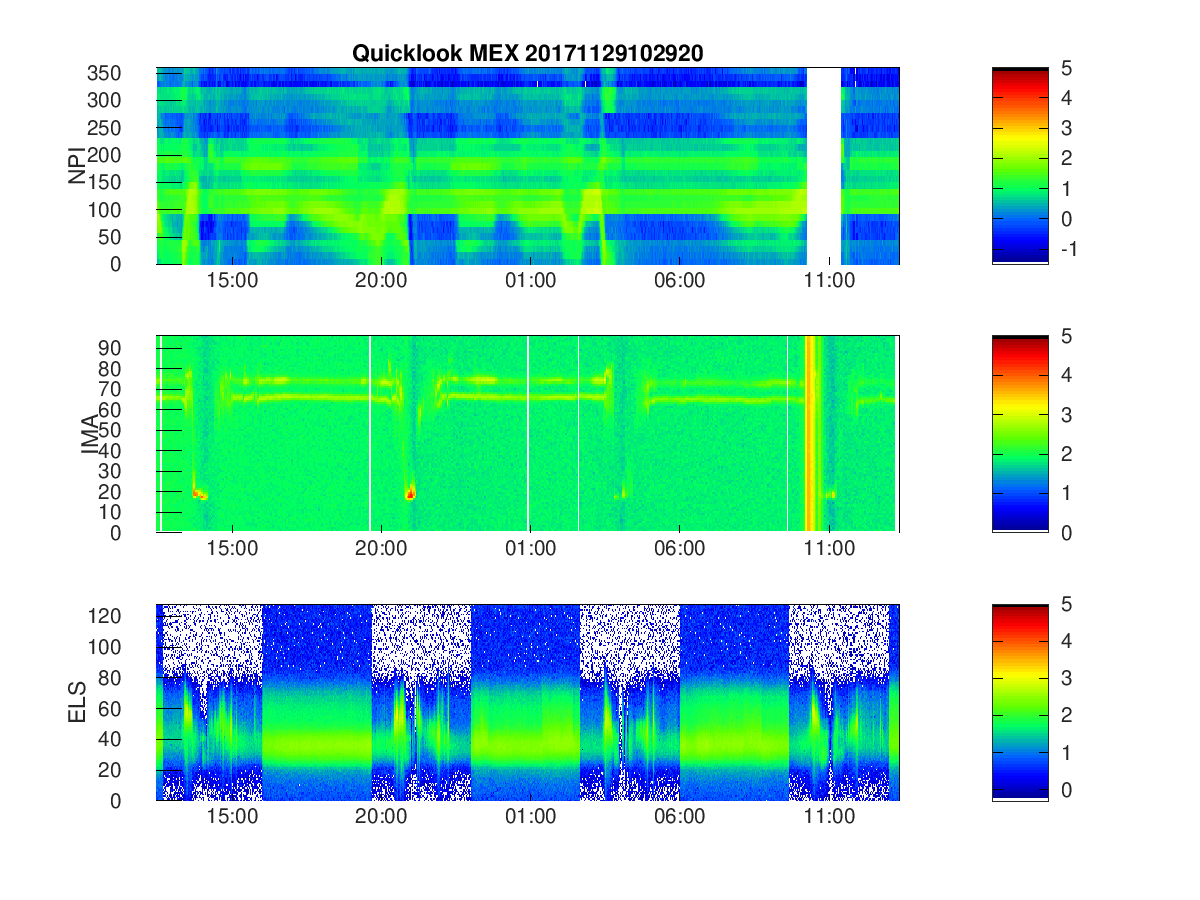Click the ELS colorbar
Viewport: 1200px width, 900px height.
(x=1020, y=702)
